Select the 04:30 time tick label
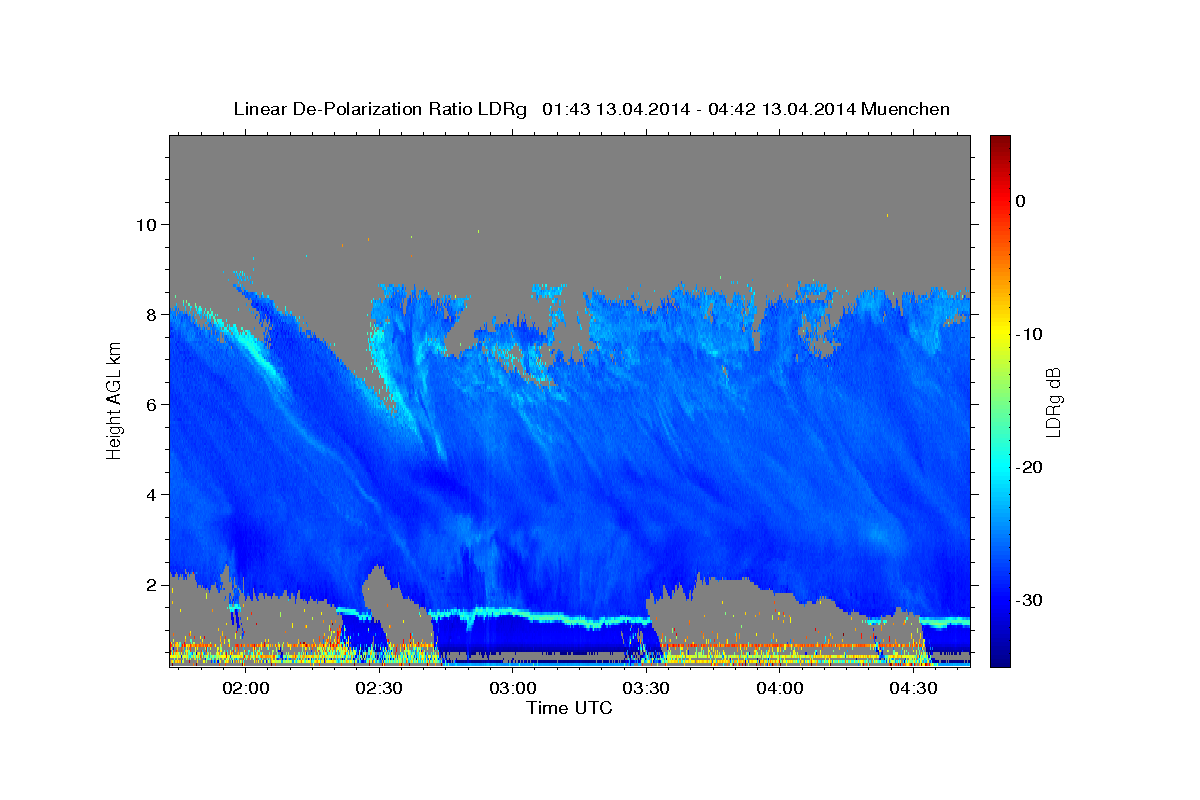 [x=914, y=688]
